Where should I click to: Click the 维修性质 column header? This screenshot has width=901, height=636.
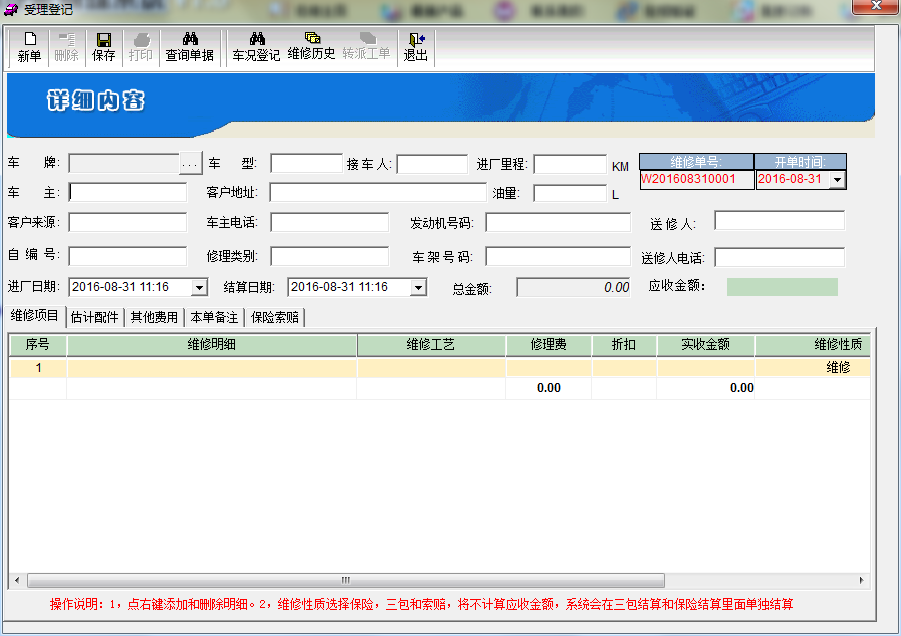(x=813, y=345)
